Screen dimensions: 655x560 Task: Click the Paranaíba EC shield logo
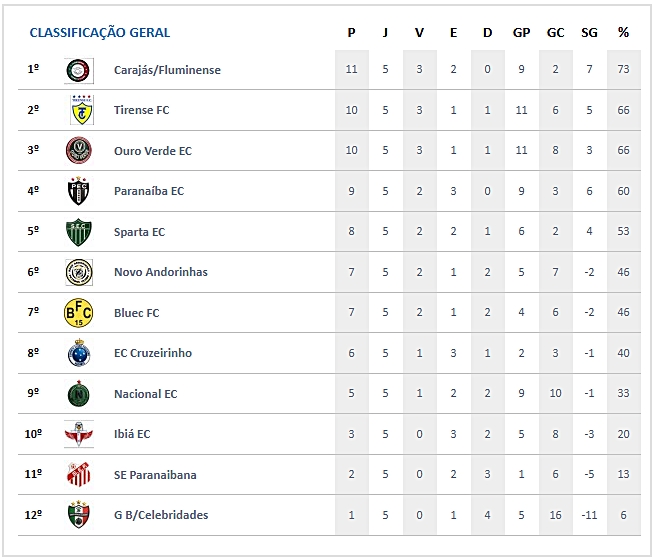click(x=79, y=191)
